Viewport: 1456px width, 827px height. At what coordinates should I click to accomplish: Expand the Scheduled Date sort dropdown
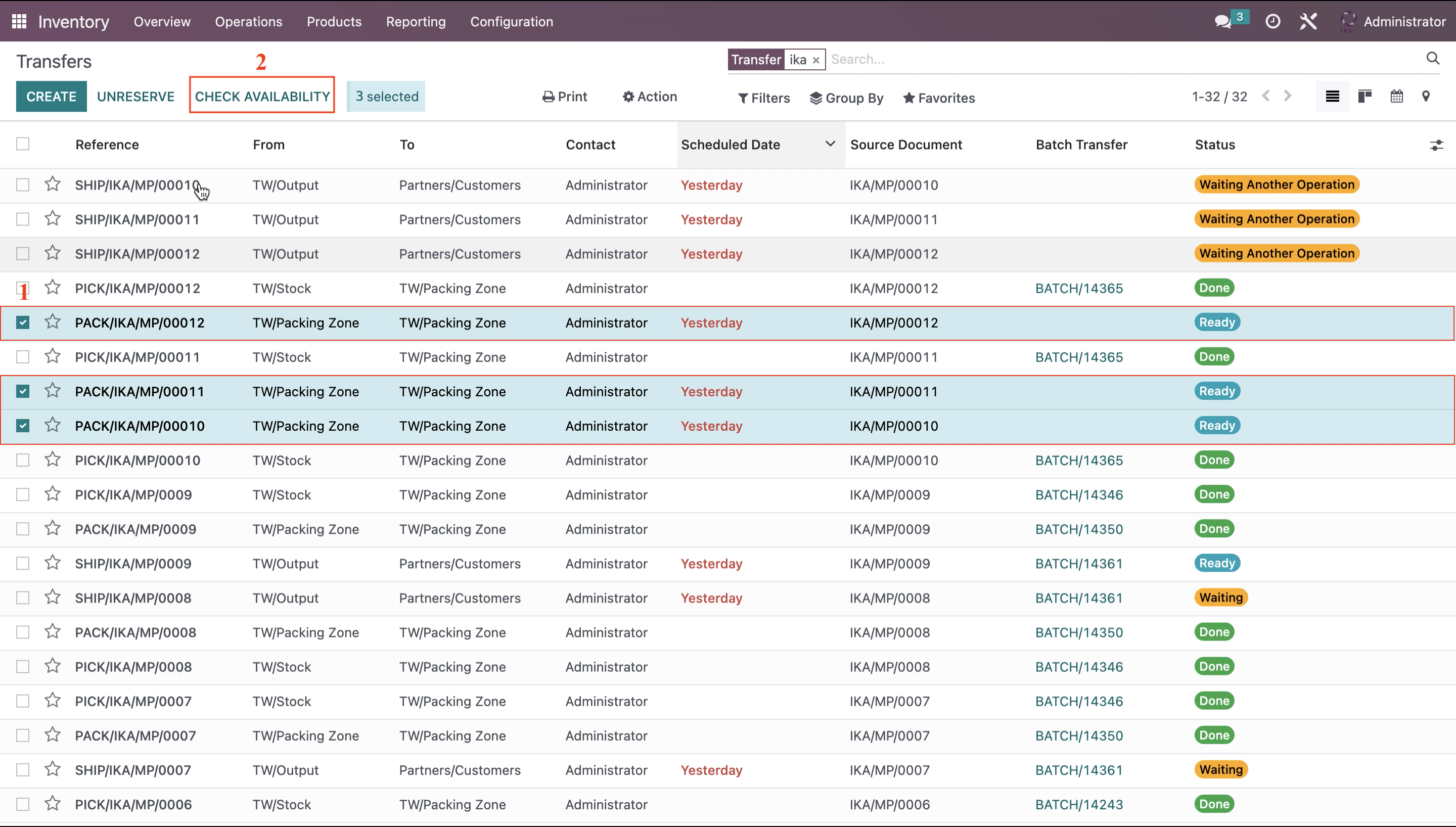click(830, 144)
